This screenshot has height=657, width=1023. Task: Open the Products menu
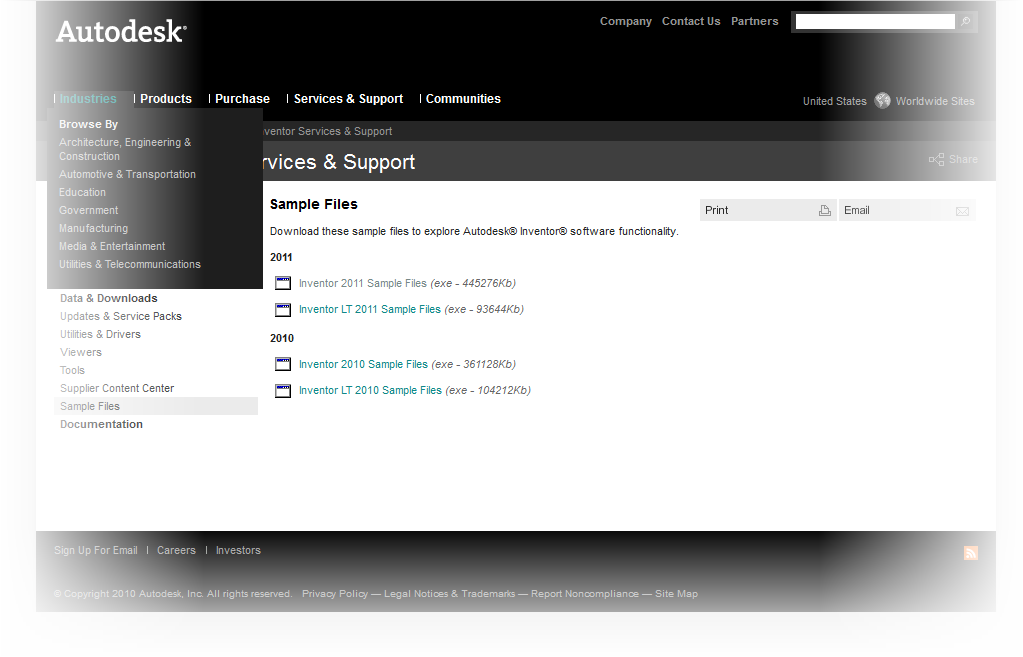click(166, 98)
